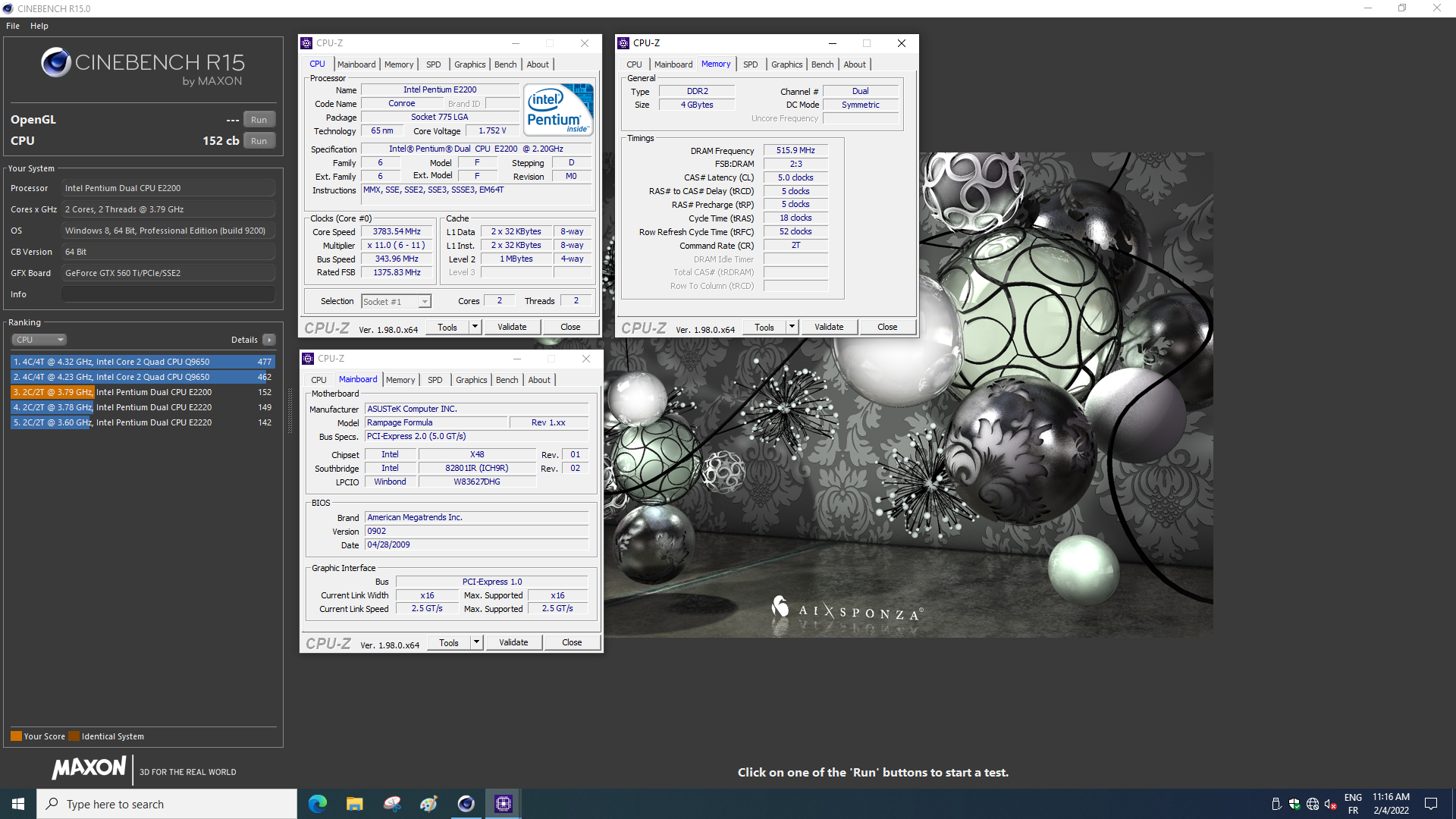
Task: Open the Windows Security tray icon
Action: pos(1294,805)
